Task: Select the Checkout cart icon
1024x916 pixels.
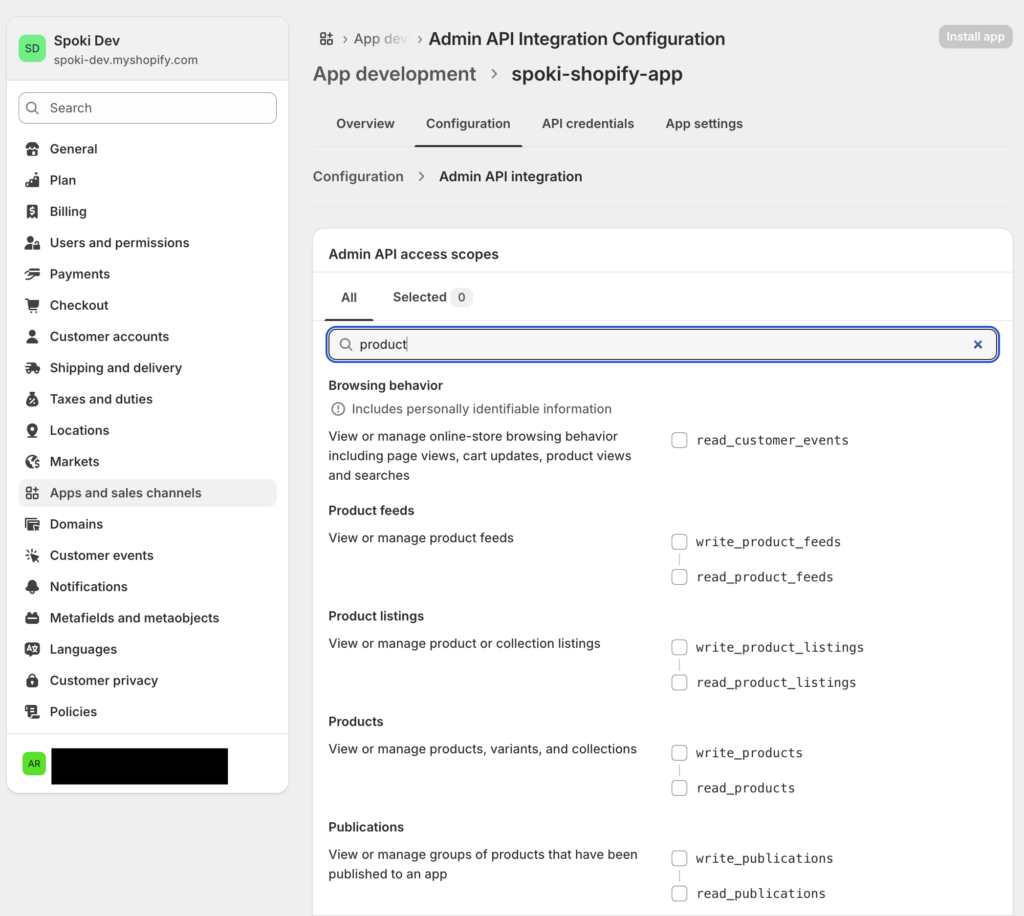Action: pos(32,306)
